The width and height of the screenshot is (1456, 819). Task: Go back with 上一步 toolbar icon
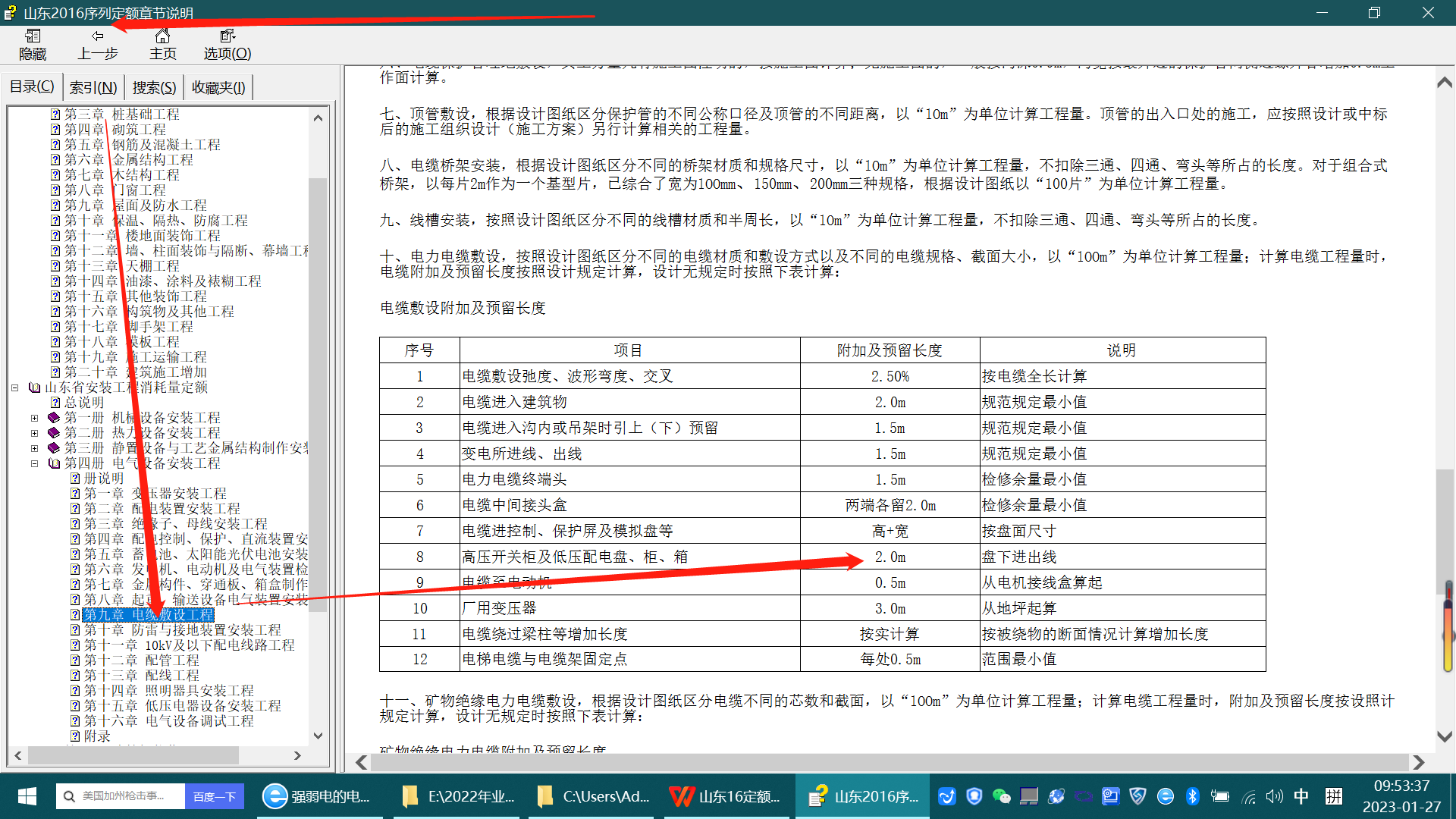pos(98,45)
